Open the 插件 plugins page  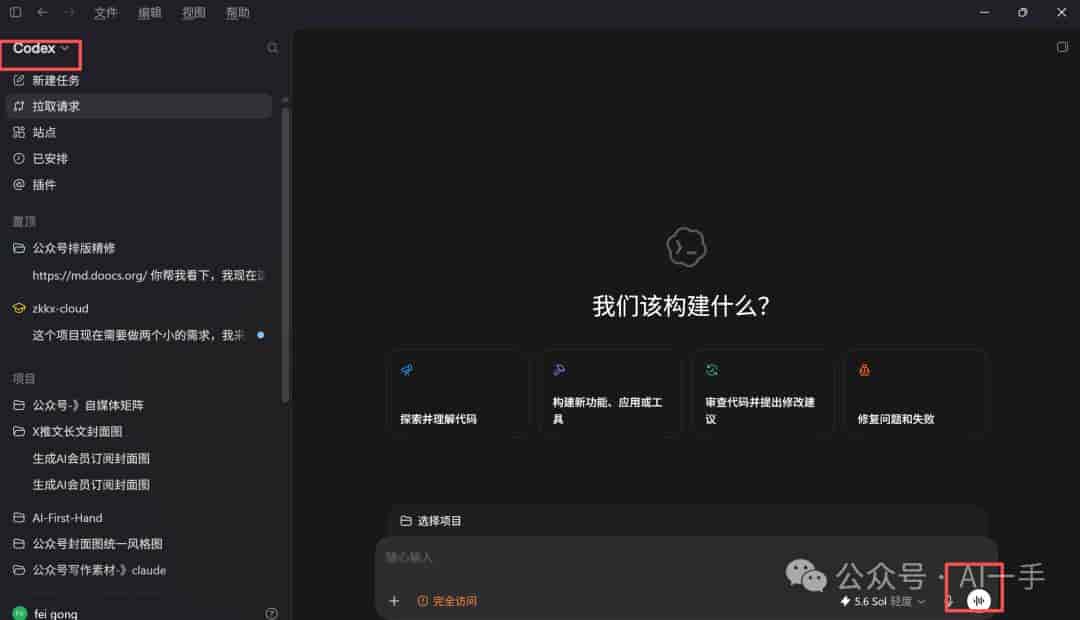pyautogui.click(x=138, y=185)
